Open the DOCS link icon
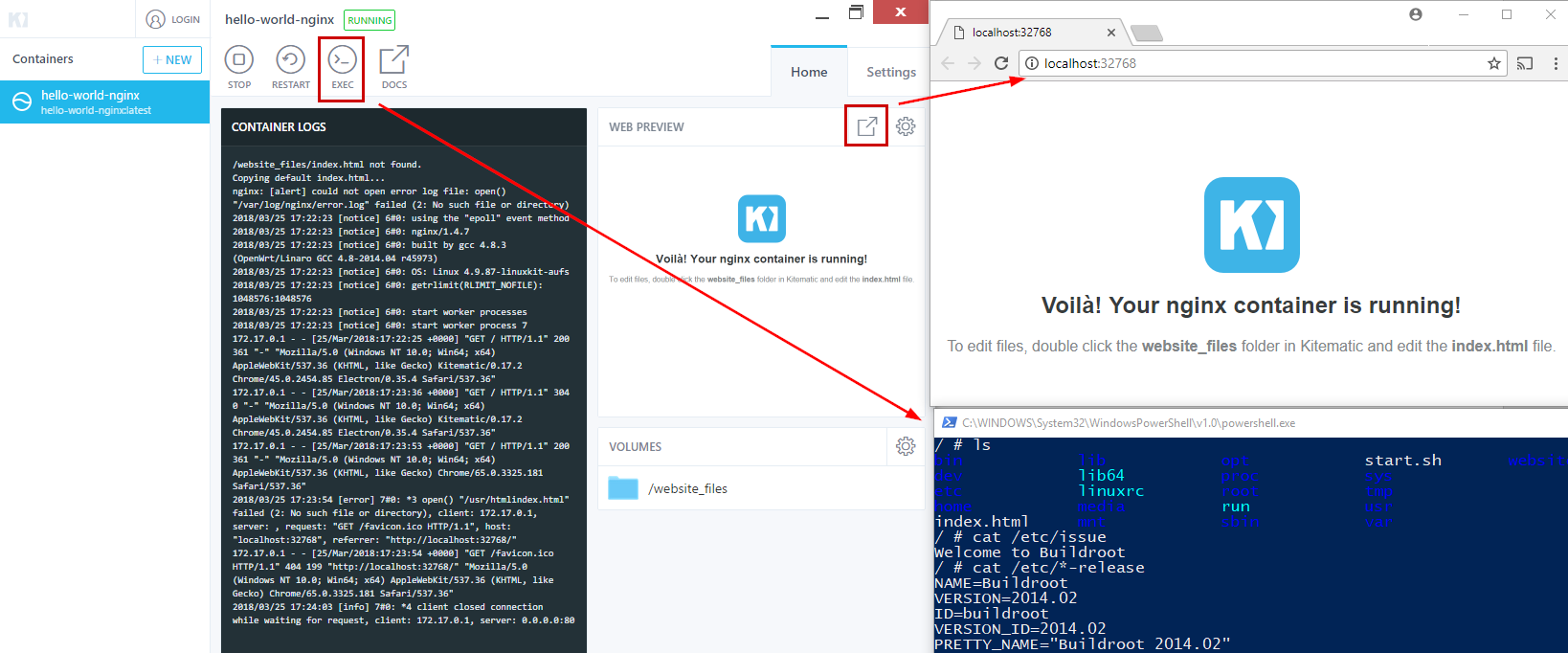Viewport: 1568px width, 653px height. [x=393, y=60]
